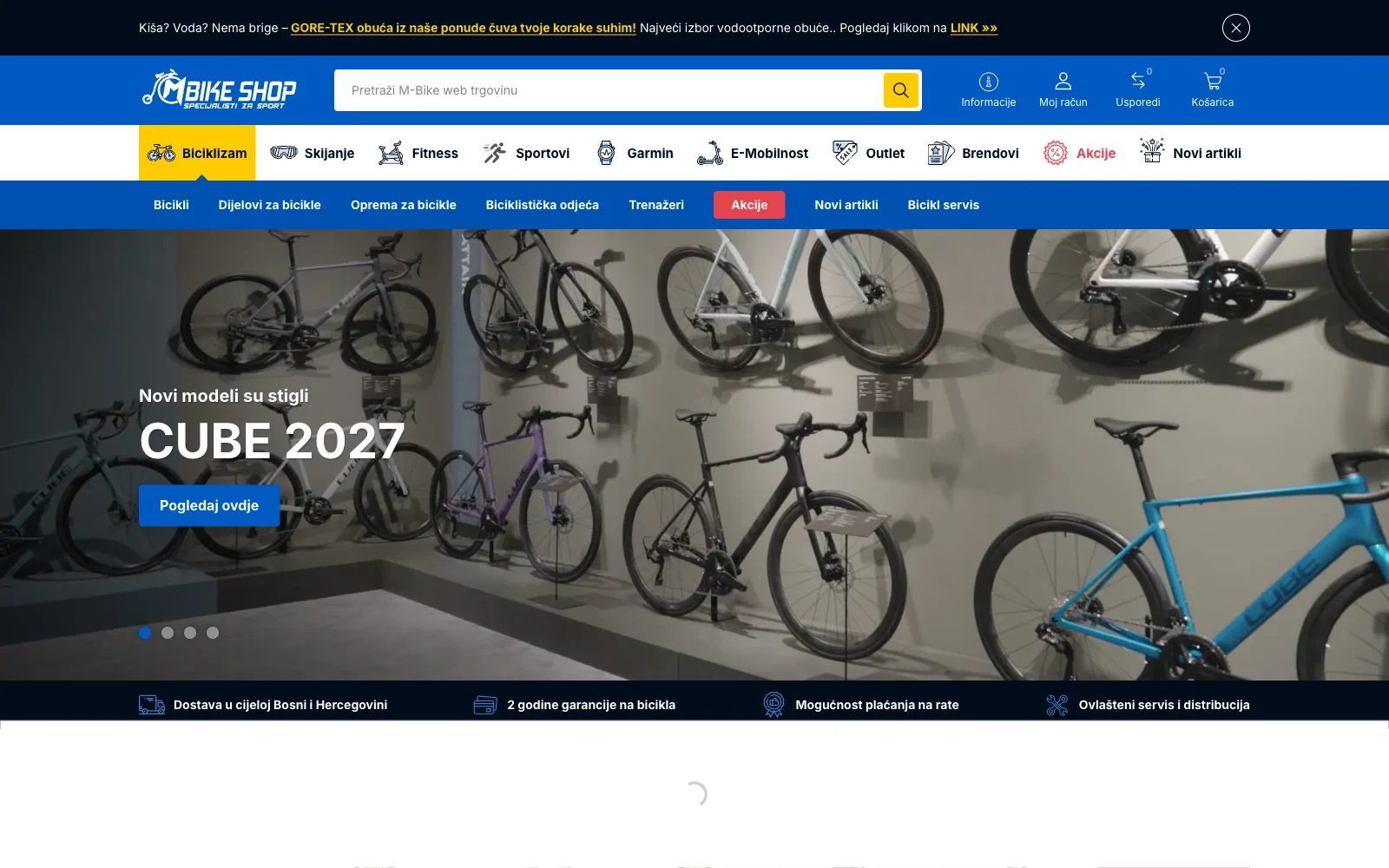Open the Usporedi compare icon

1137,90
